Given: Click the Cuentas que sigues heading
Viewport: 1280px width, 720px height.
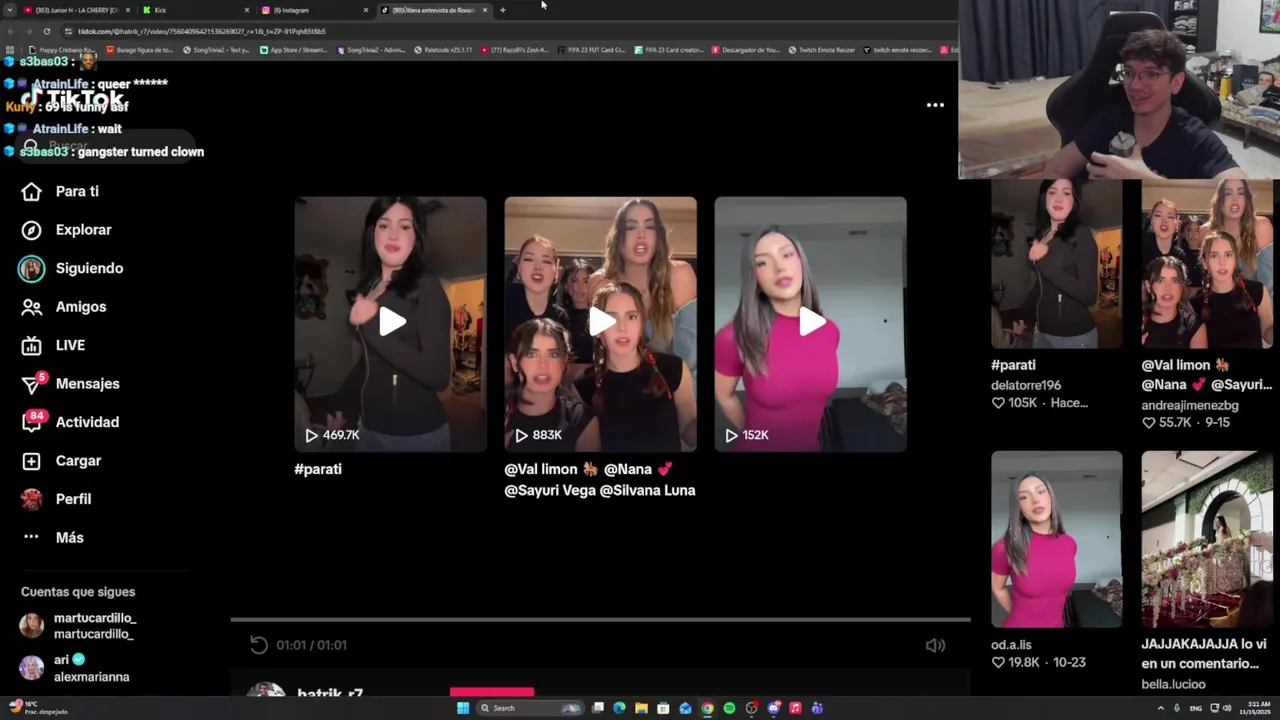Looking at the screenshot, I should [78, 592].
